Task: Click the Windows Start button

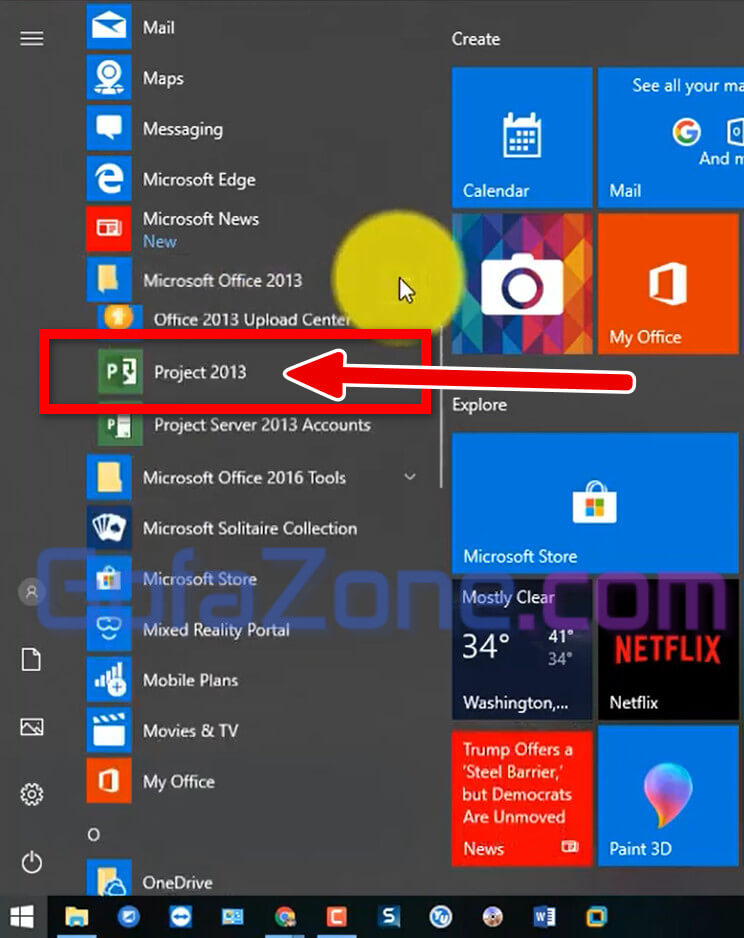Action: click(21, 916)
